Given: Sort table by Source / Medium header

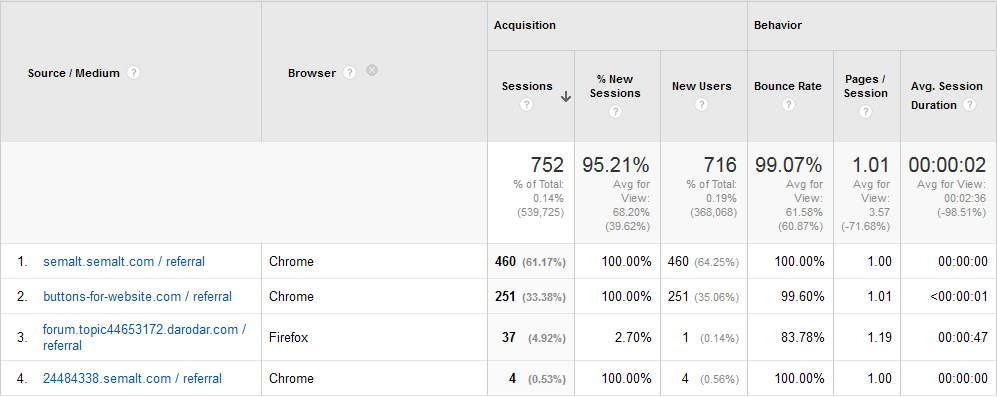Looking at the screenshot, I should coord(74,73).
